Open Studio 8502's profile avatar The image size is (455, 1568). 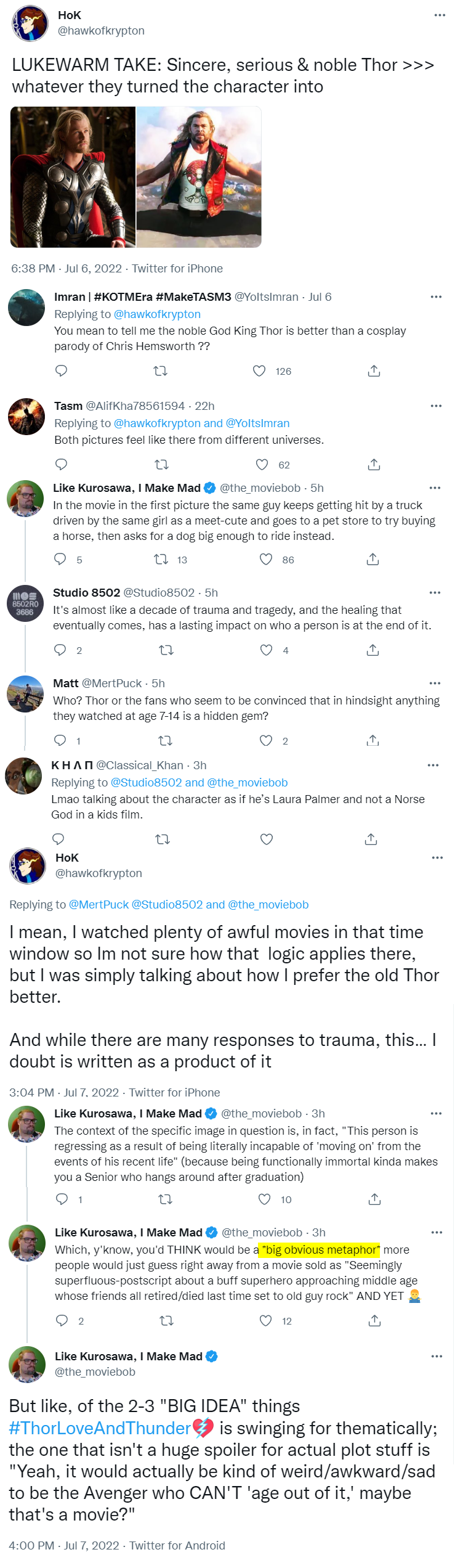(x=25, y=603)
